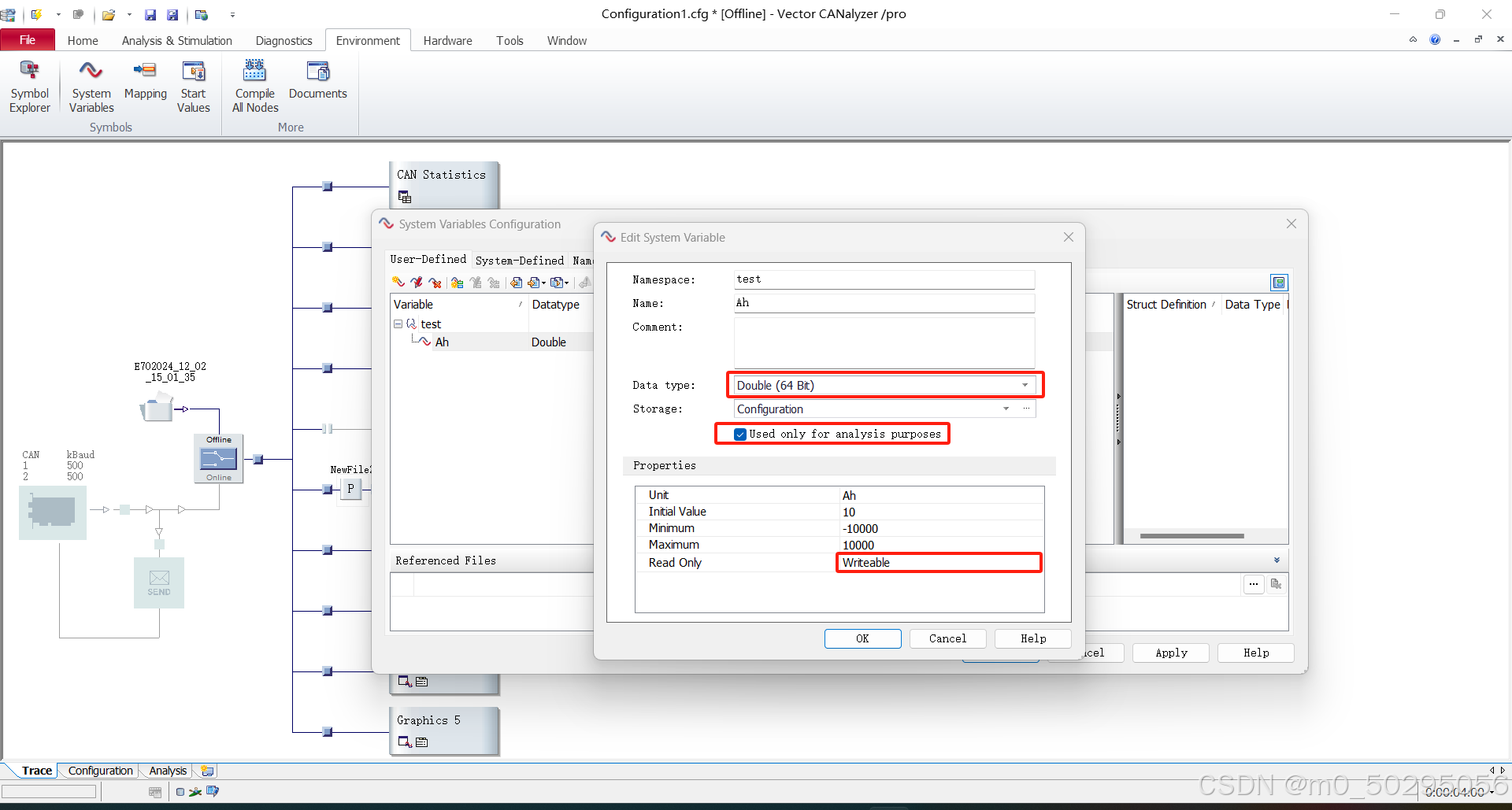Image resolution: width=1512 pixels, height=810 pixels.
Task: Open the Documents ribbon button
Action: [318, 80]
